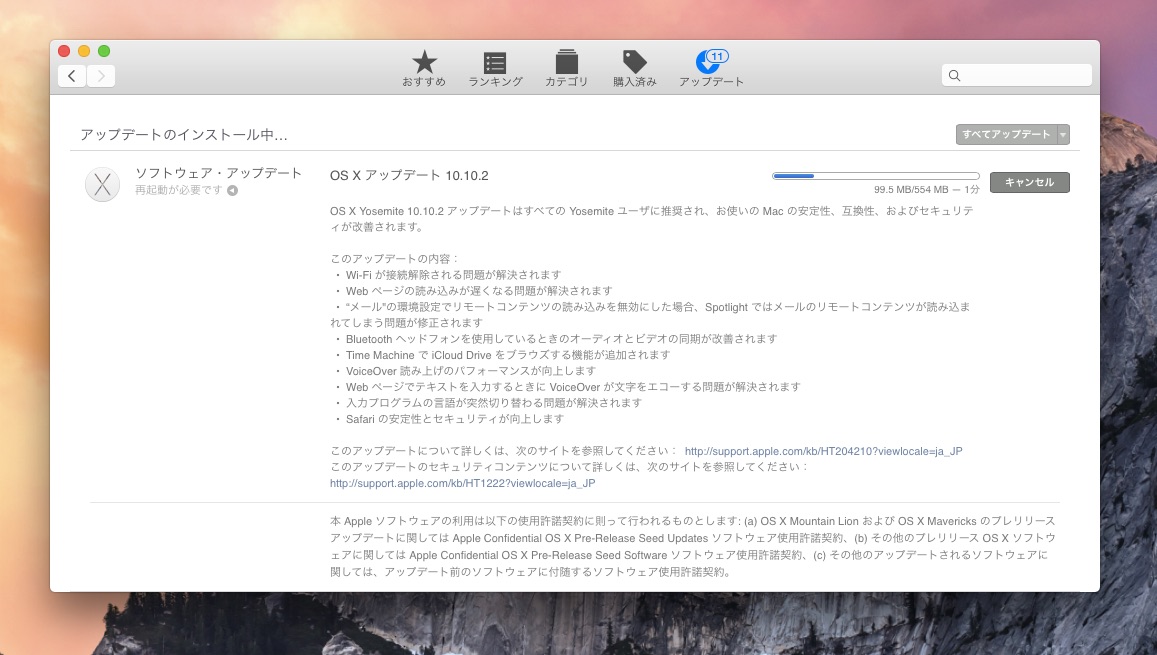This screenshot has width=1157, height=655.
Task: Go forward with the right chevron button
Action: [101, 75]
